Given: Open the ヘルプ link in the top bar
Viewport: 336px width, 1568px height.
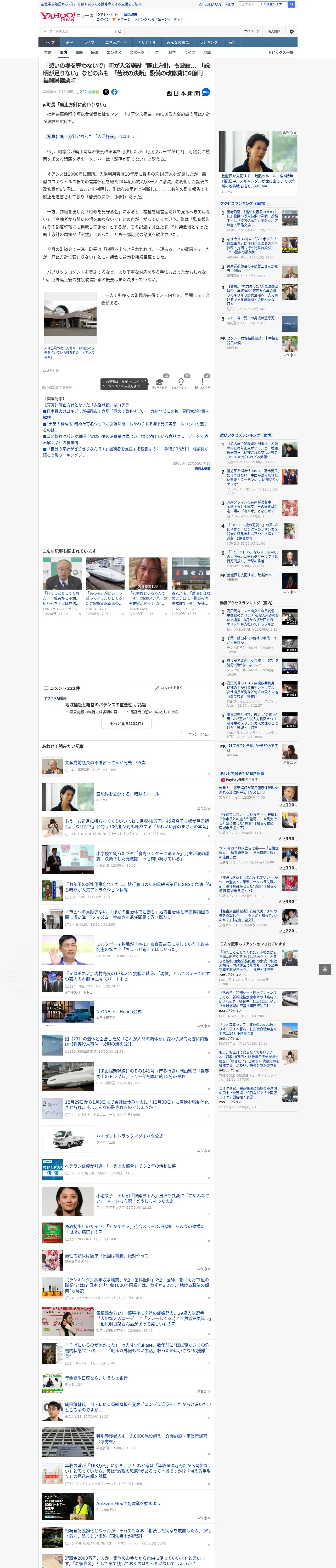Looking at the screenshot, I should (x=229, y=4).
